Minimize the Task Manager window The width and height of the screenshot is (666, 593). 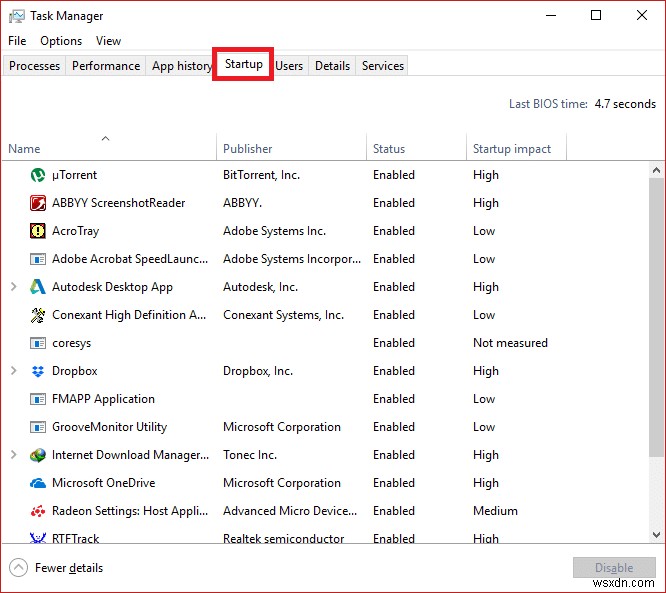(x=551, y=16)
